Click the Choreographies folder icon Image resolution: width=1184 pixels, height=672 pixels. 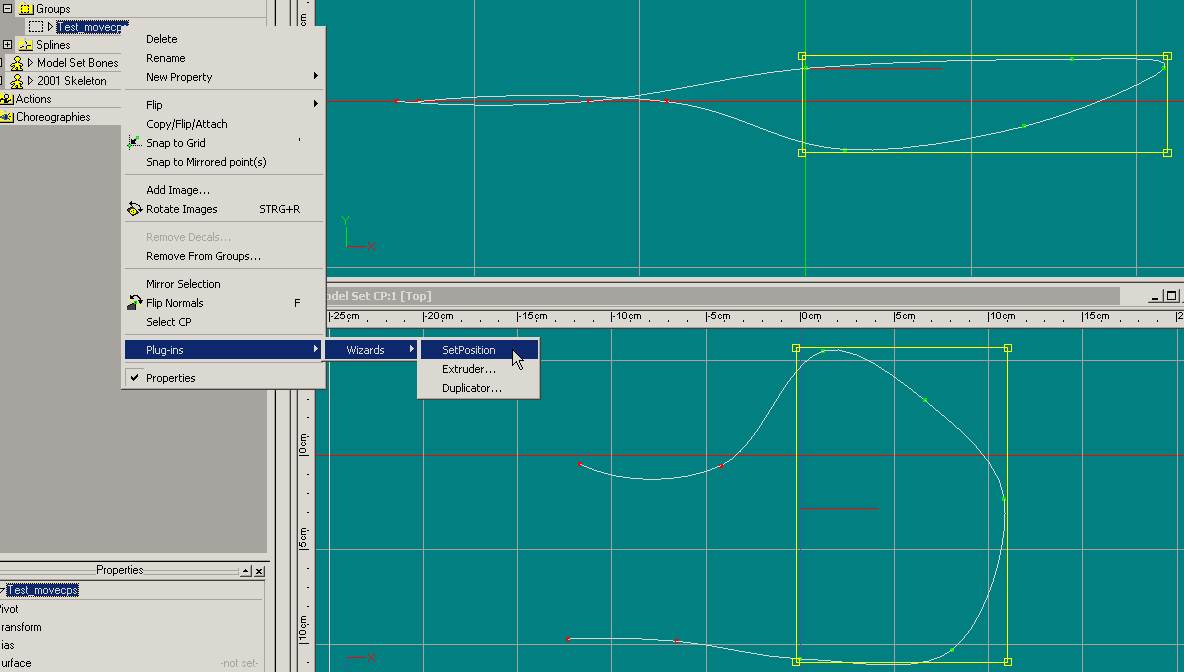point(7,117)
